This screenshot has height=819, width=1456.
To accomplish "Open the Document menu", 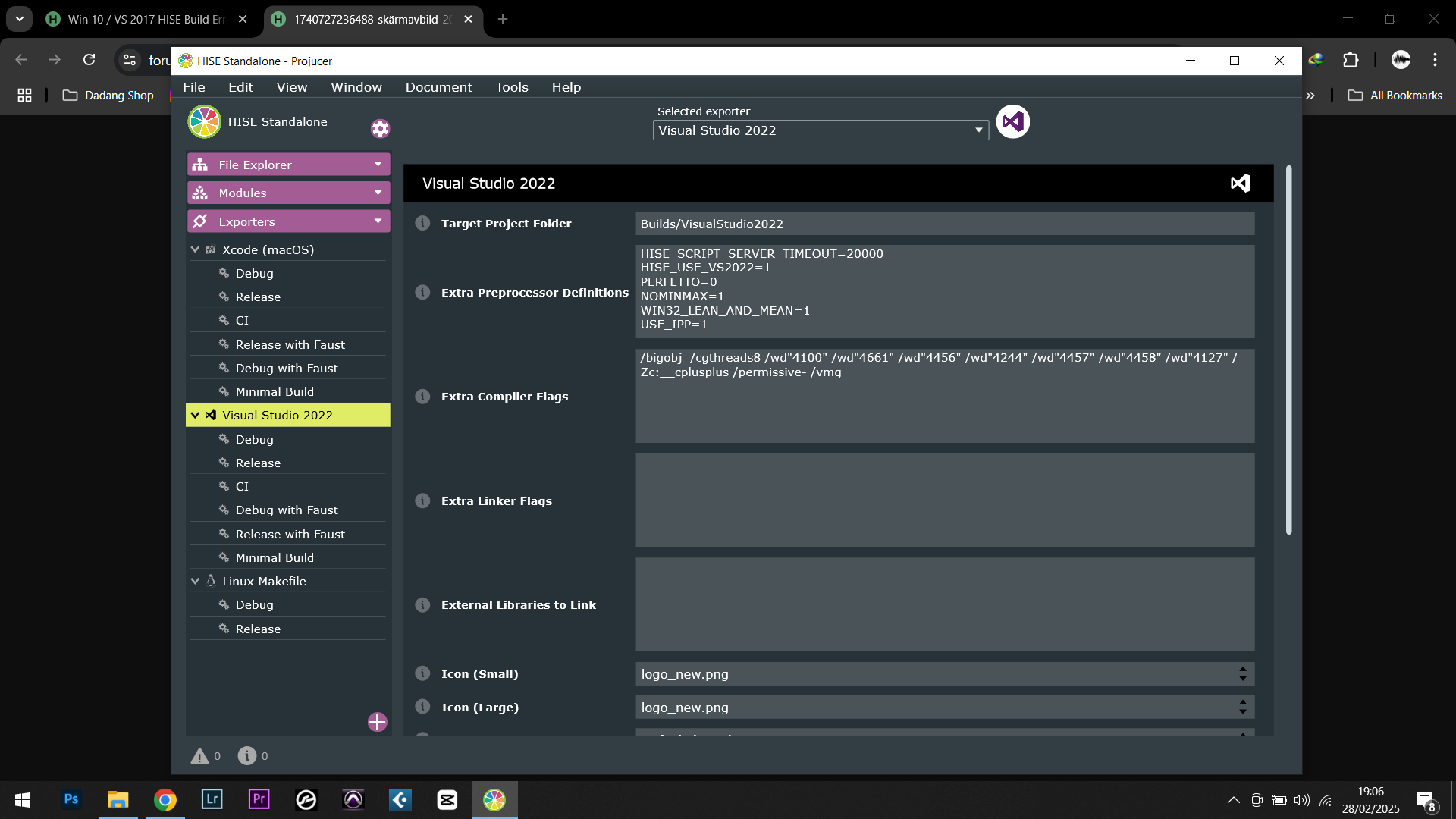I will [439, 87].
